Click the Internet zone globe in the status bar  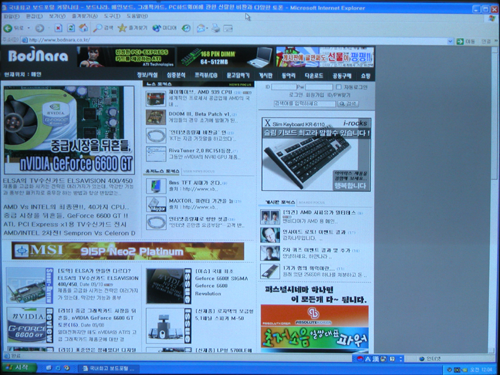[422, 359]
